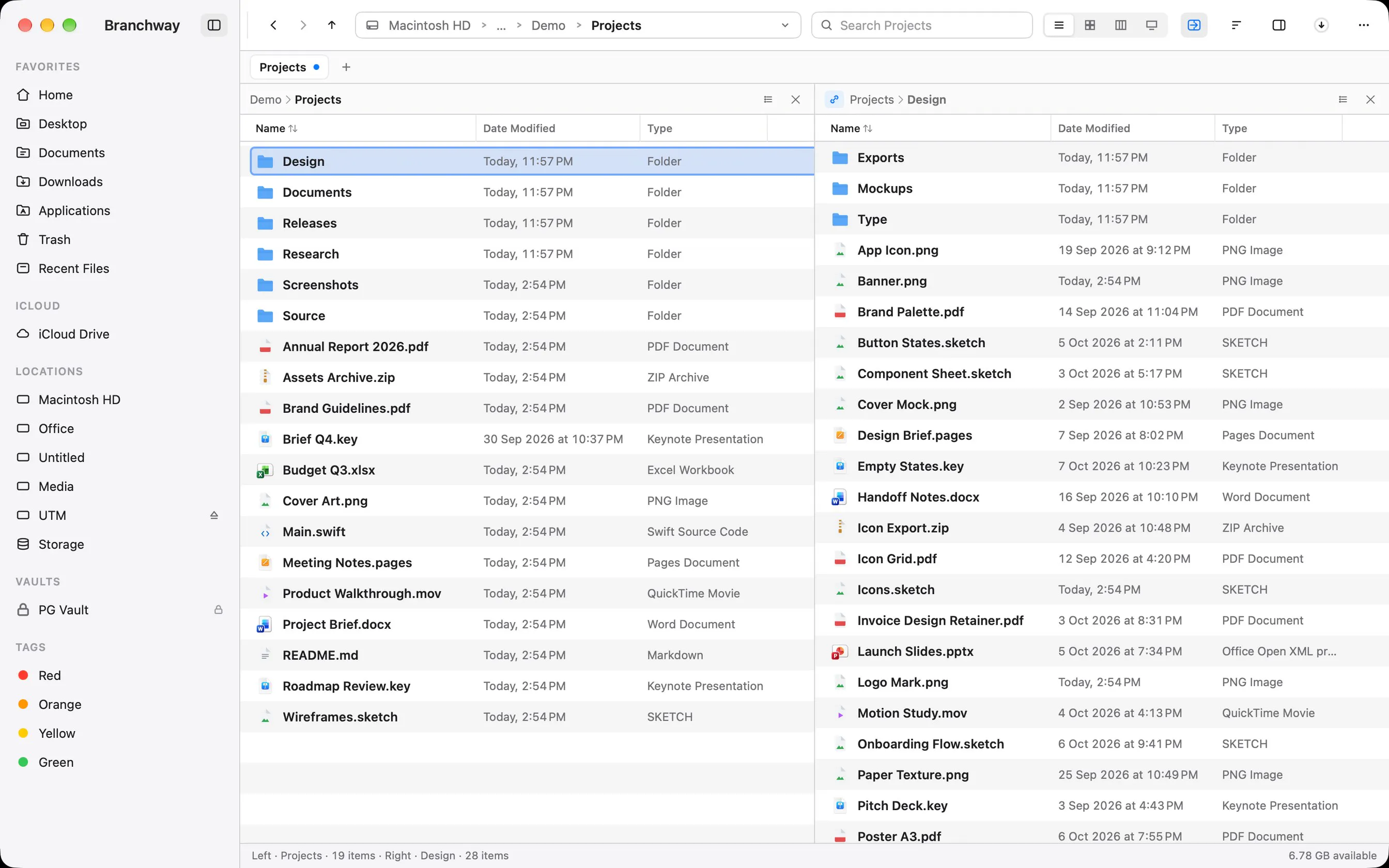
Task: Click Projects in right pane breadcrumb
Action: coord(871,99)
